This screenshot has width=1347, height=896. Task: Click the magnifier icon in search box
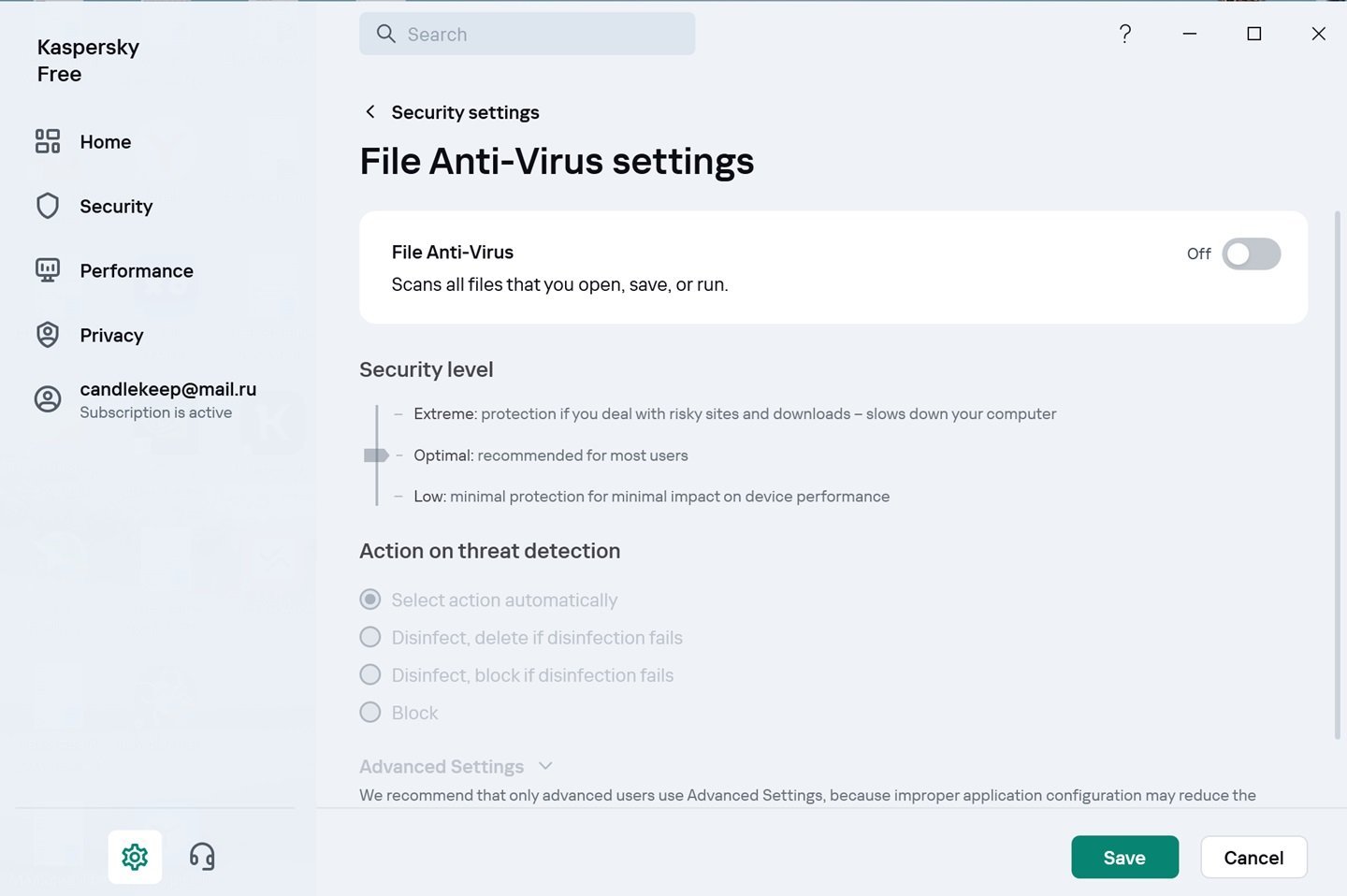pyautogui.click(x=385, y=34)
